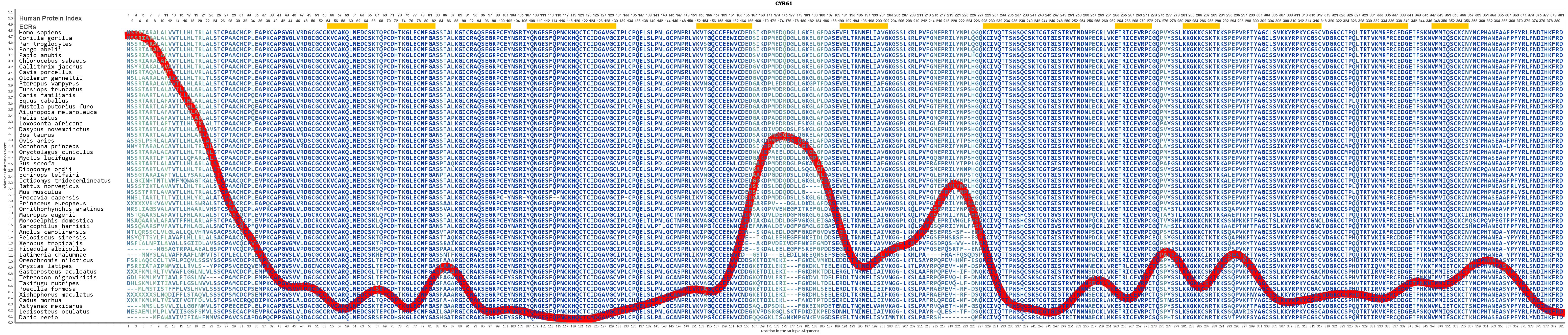Click the Ictidomys tridecemlineatus species label
Viewport: 1568px width, 335px height.
[x=65, y=181]
